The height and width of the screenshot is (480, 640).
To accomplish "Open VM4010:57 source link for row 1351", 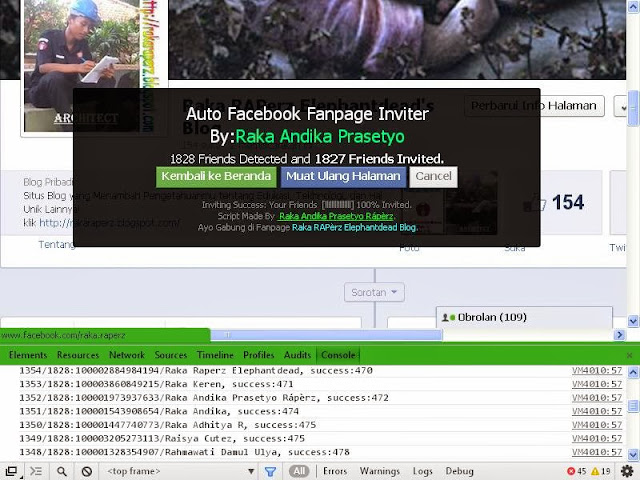I will [x=597, y=411].
